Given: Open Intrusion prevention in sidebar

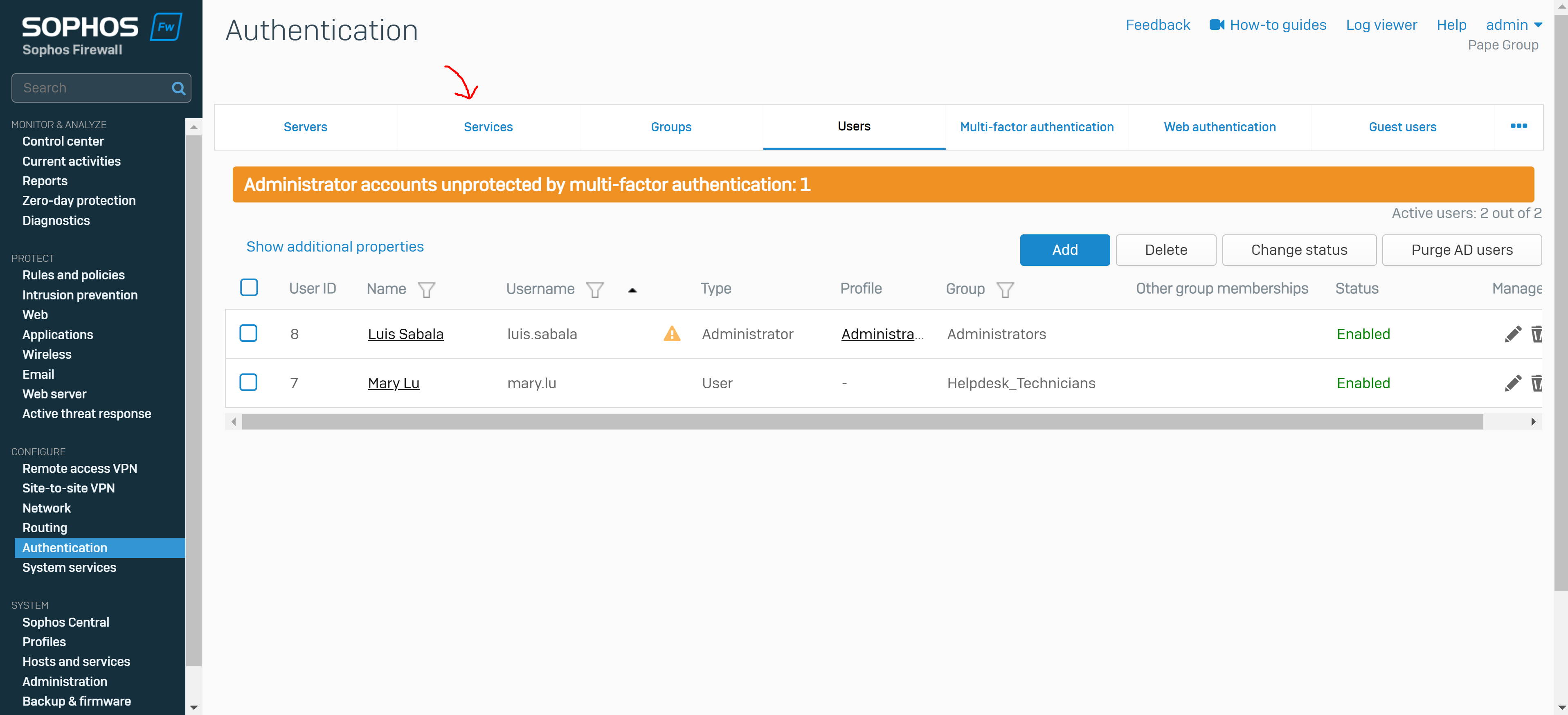Looking at the screenshot, I should tap(80, 295).
